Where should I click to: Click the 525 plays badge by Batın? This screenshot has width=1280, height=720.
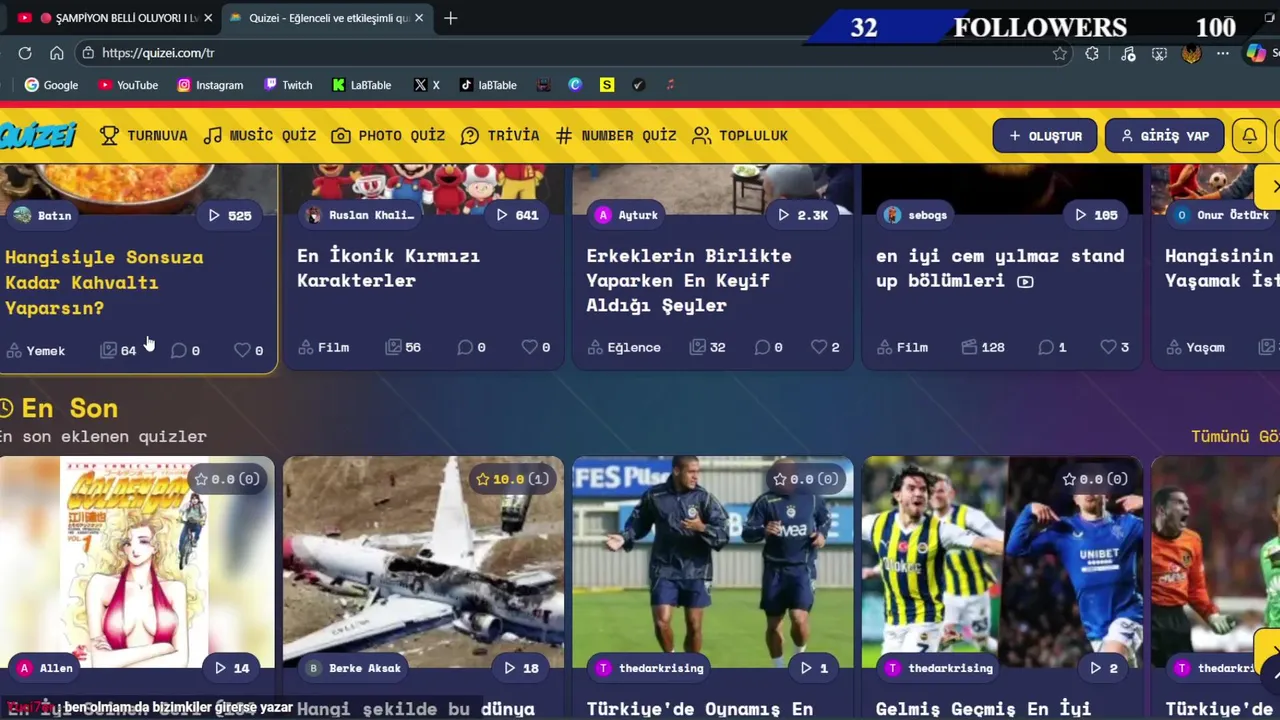(230, 215)
